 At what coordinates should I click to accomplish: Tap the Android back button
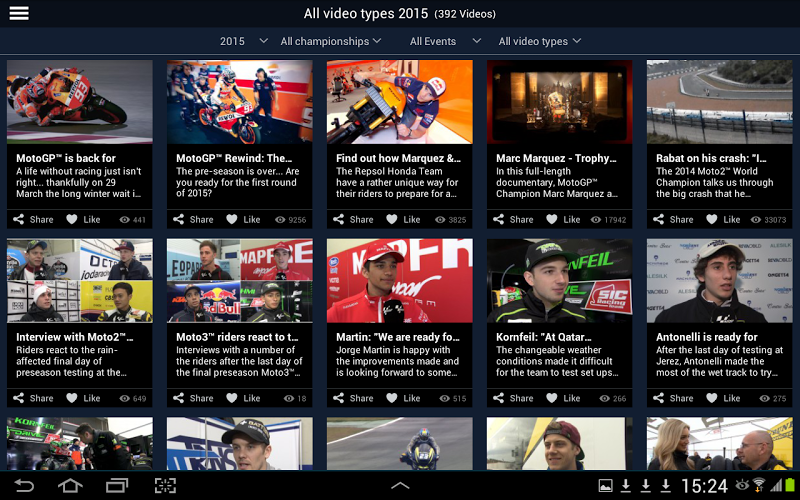pos(24,485)
